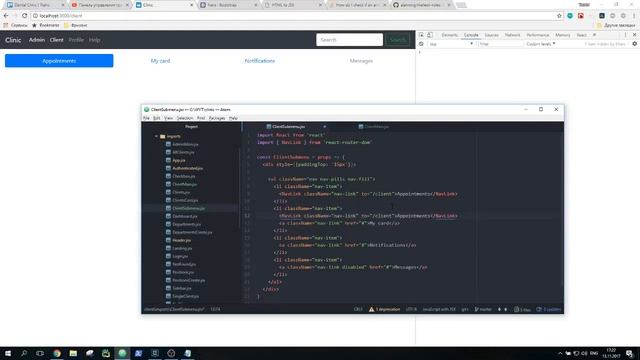Open the 'My card' nav pill
The image size is (640, 360).
coord(160,61)
